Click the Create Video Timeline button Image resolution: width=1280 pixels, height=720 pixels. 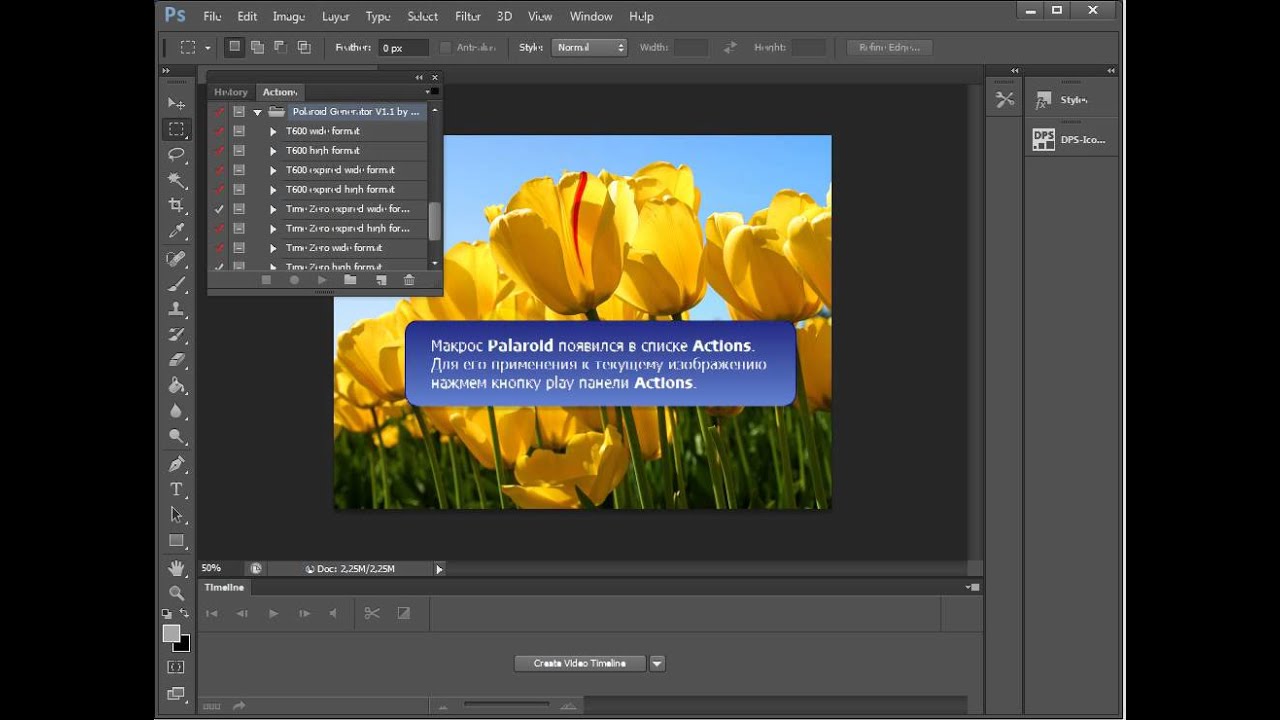(580, 663)
